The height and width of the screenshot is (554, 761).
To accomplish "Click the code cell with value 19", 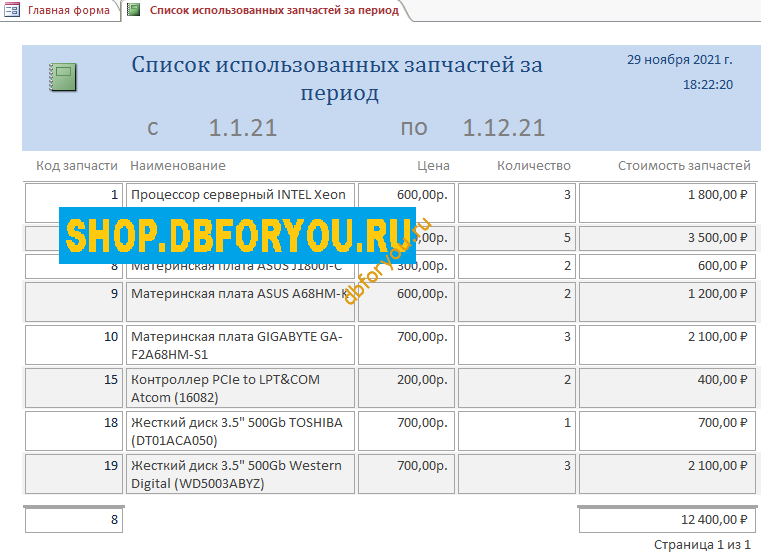I will coord(74,474).
